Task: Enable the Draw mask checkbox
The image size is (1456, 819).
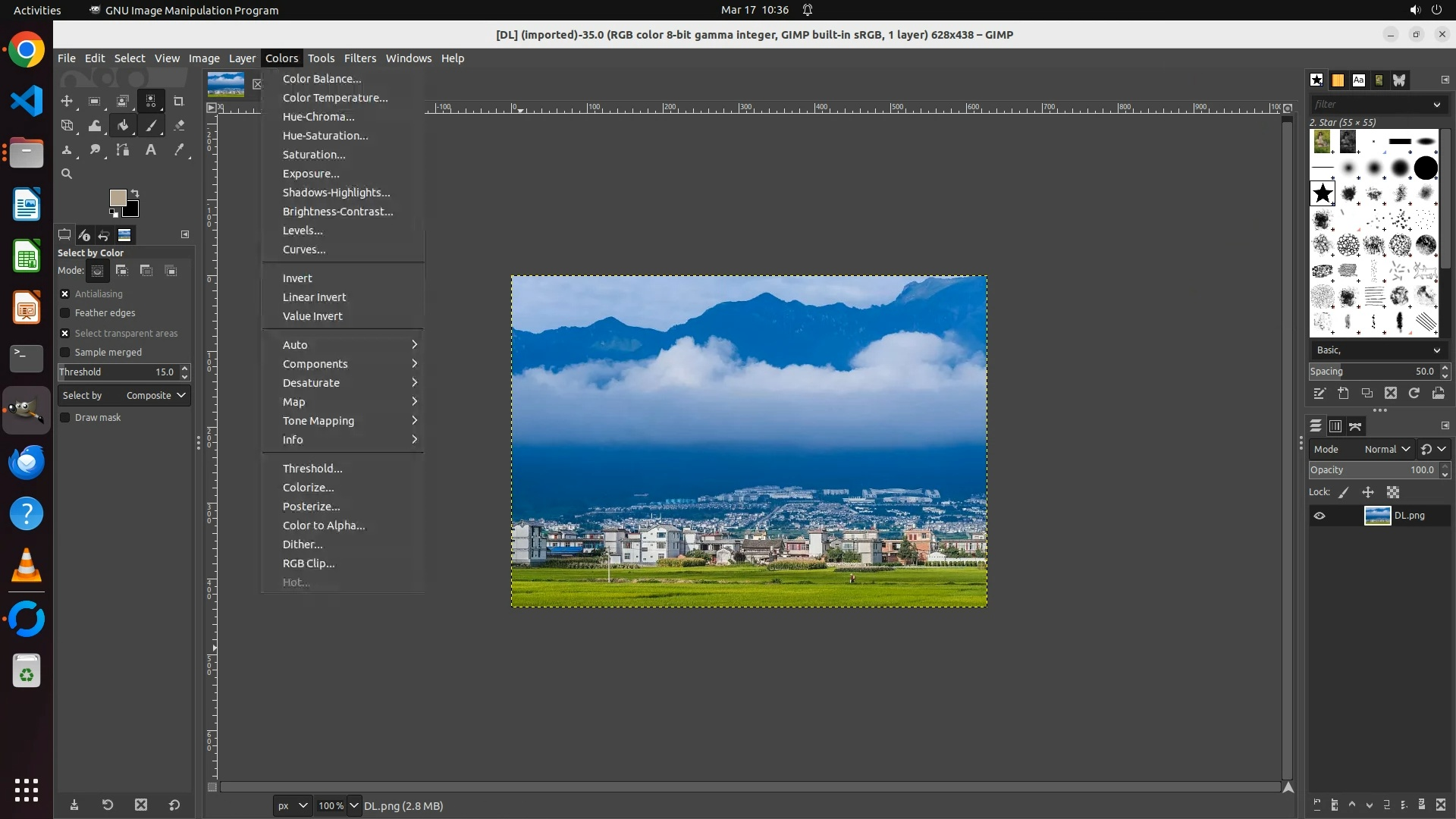Action: 65,417
